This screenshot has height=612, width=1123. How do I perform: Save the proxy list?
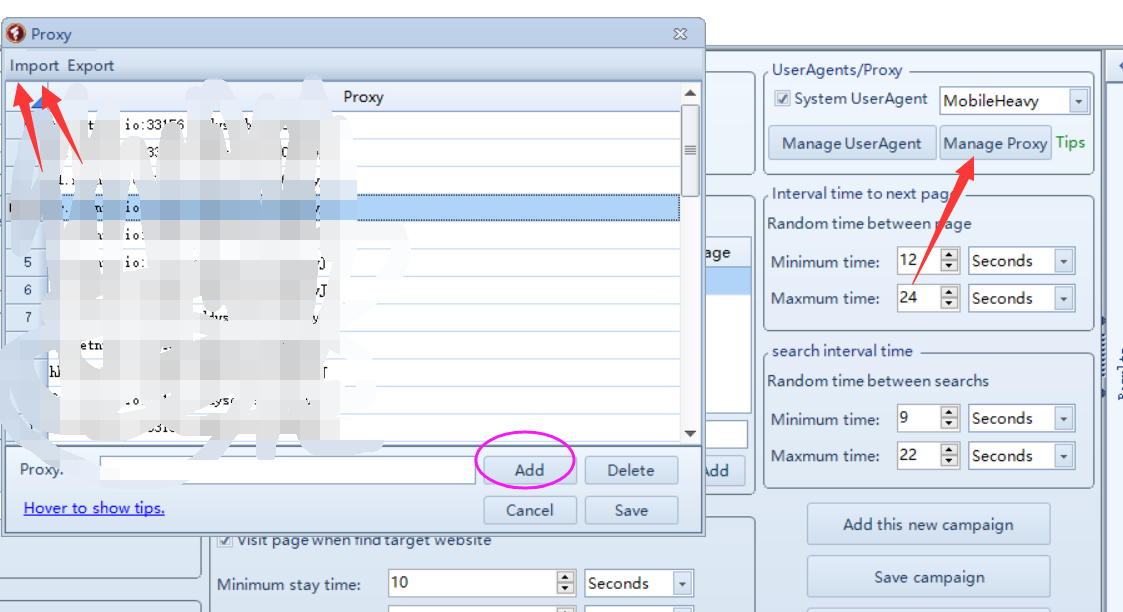[631, 510]
